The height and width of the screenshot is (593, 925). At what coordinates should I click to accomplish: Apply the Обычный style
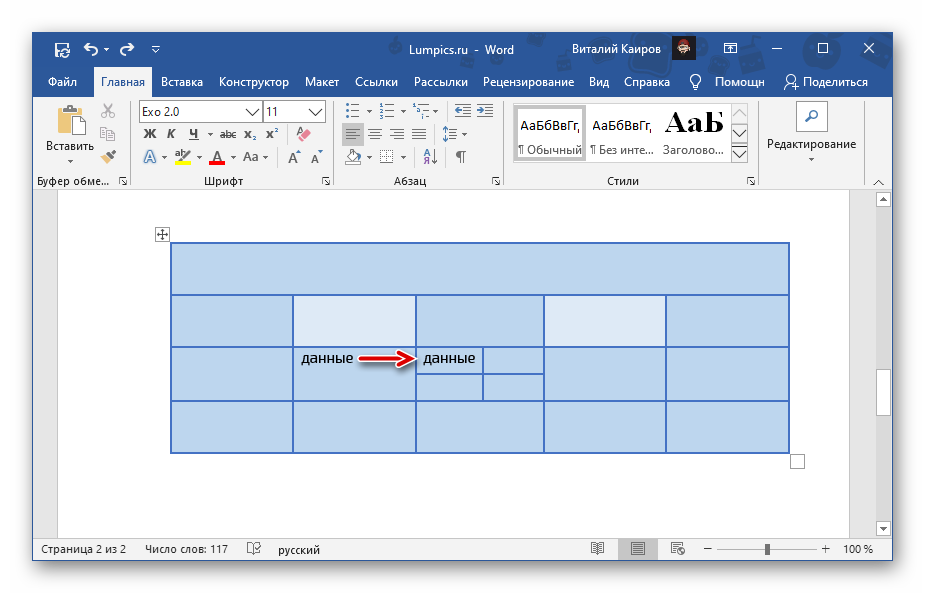tap(549, 133)
